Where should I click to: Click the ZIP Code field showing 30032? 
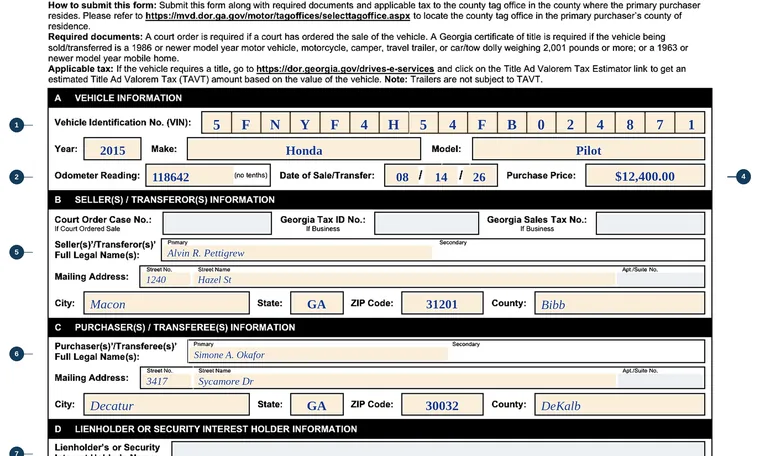442,404
